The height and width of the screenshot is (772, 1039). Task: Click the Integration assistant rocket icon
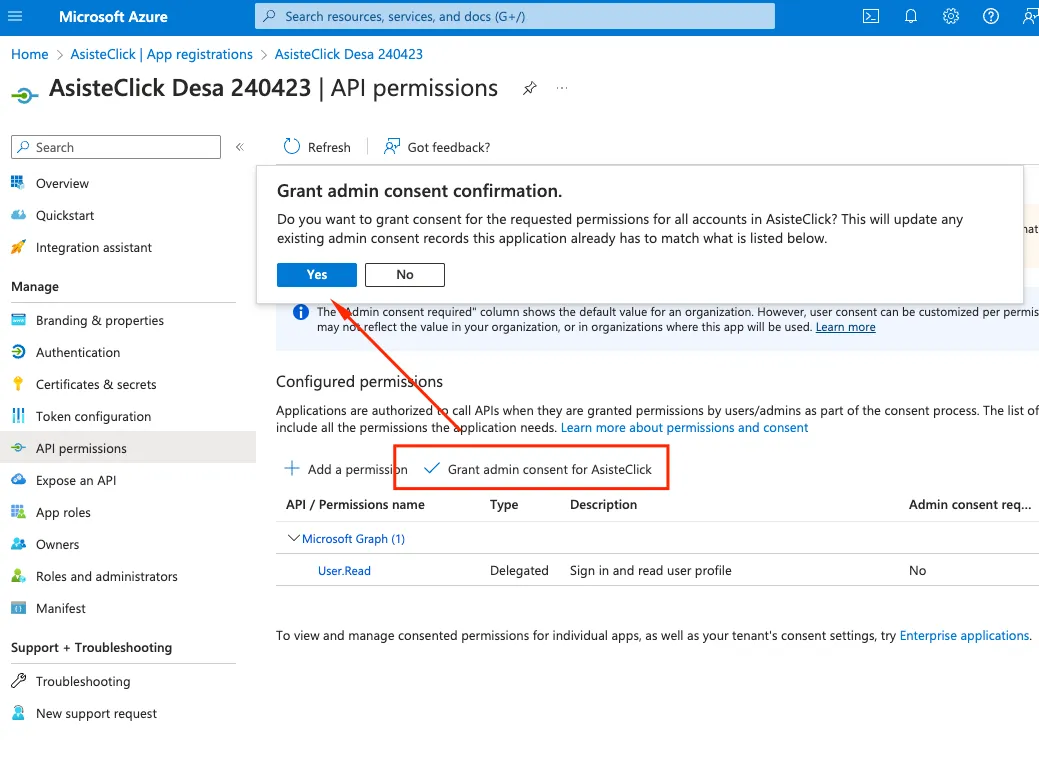click(18, 247)
